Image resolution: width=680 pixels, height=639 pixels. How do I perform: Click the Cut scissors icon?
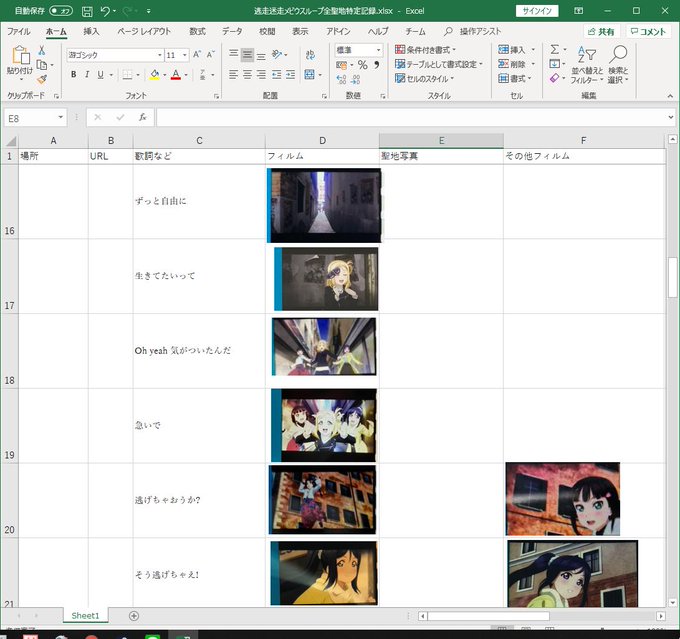(42, 50)
